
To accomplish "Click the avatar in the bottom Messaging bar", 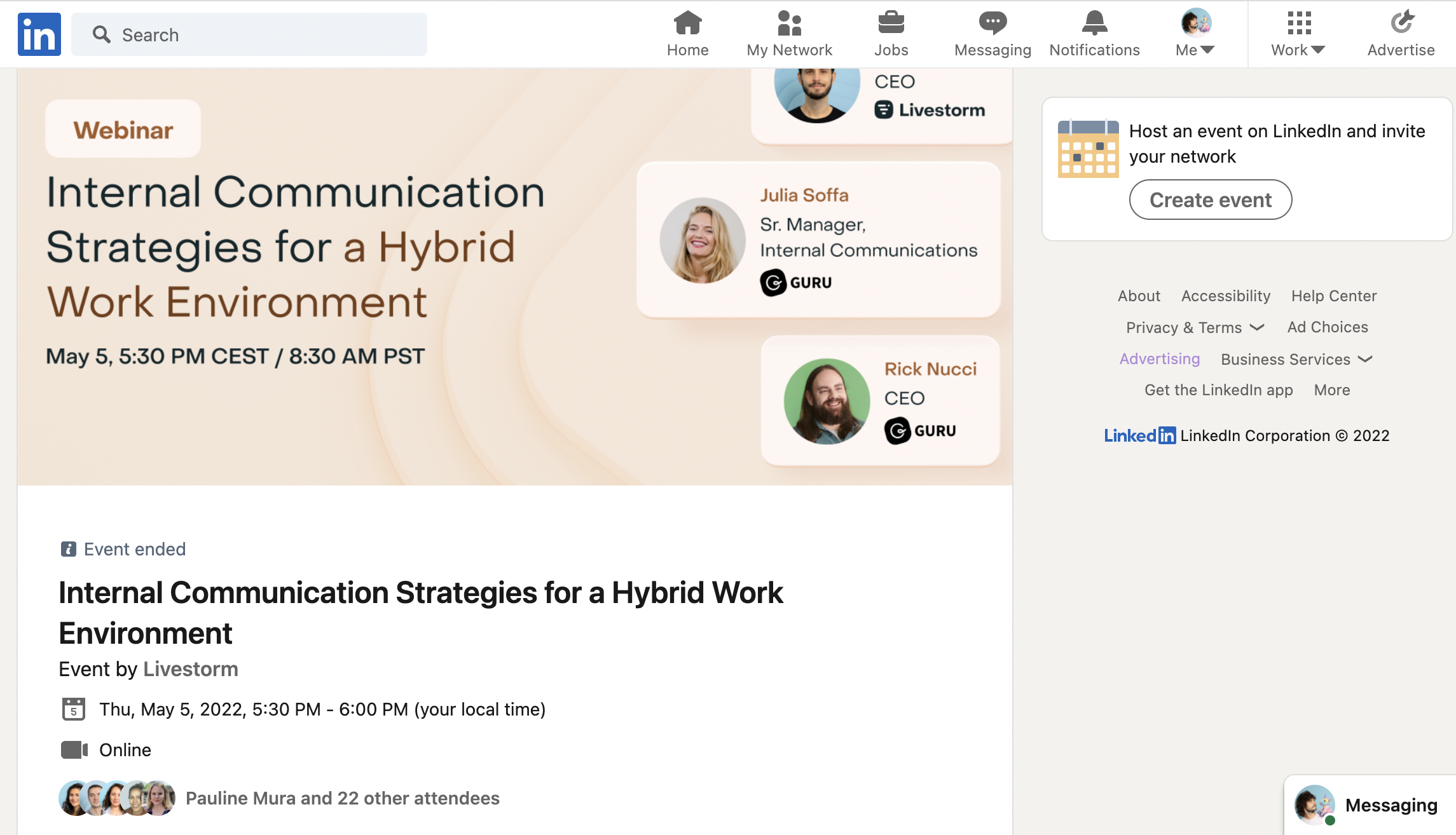I will [1315, 804].
